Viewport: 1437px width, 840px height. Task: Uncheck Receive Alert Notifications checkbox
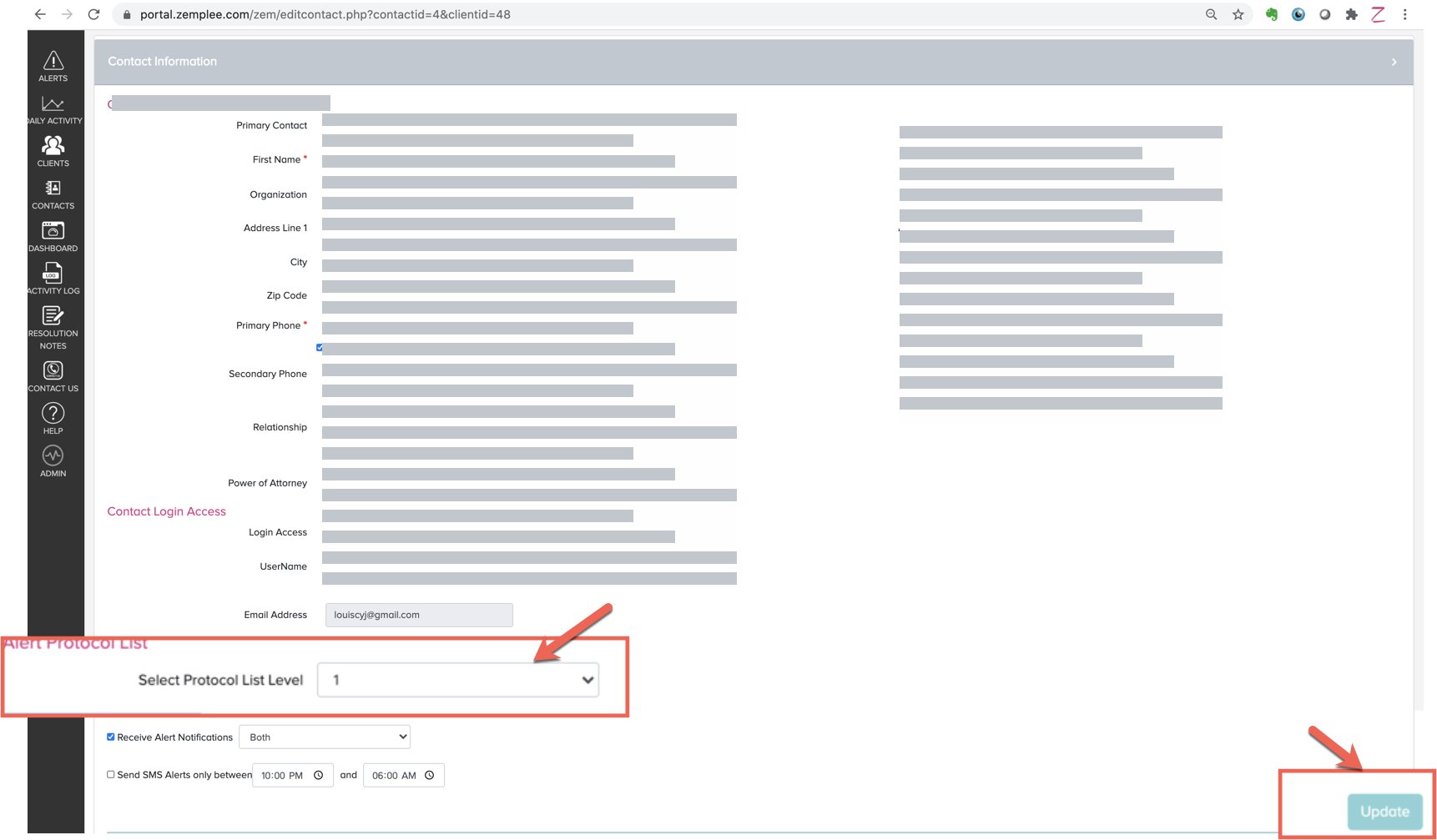(111, 737)
